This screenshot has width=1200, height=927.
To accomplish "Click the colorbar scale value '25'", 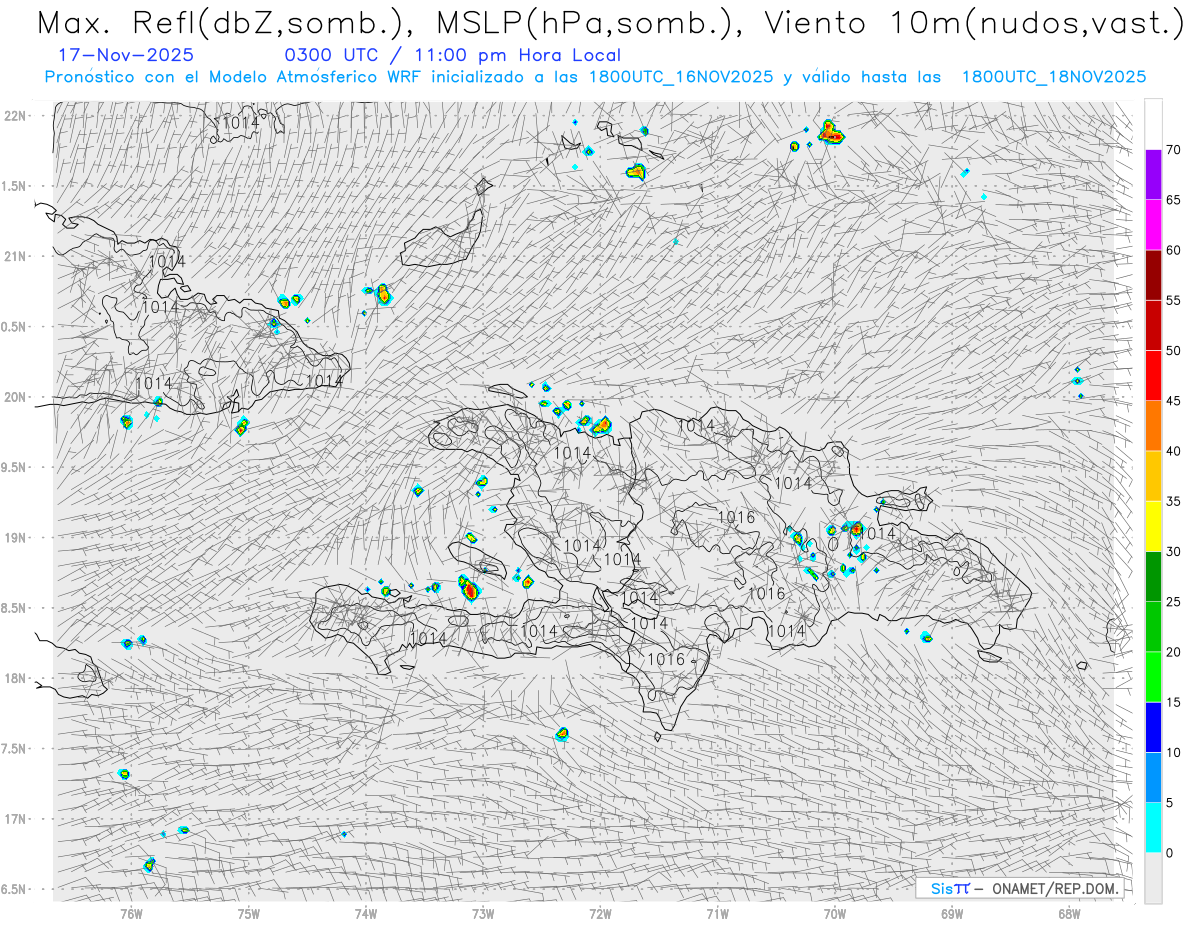I will point(1173,602).
